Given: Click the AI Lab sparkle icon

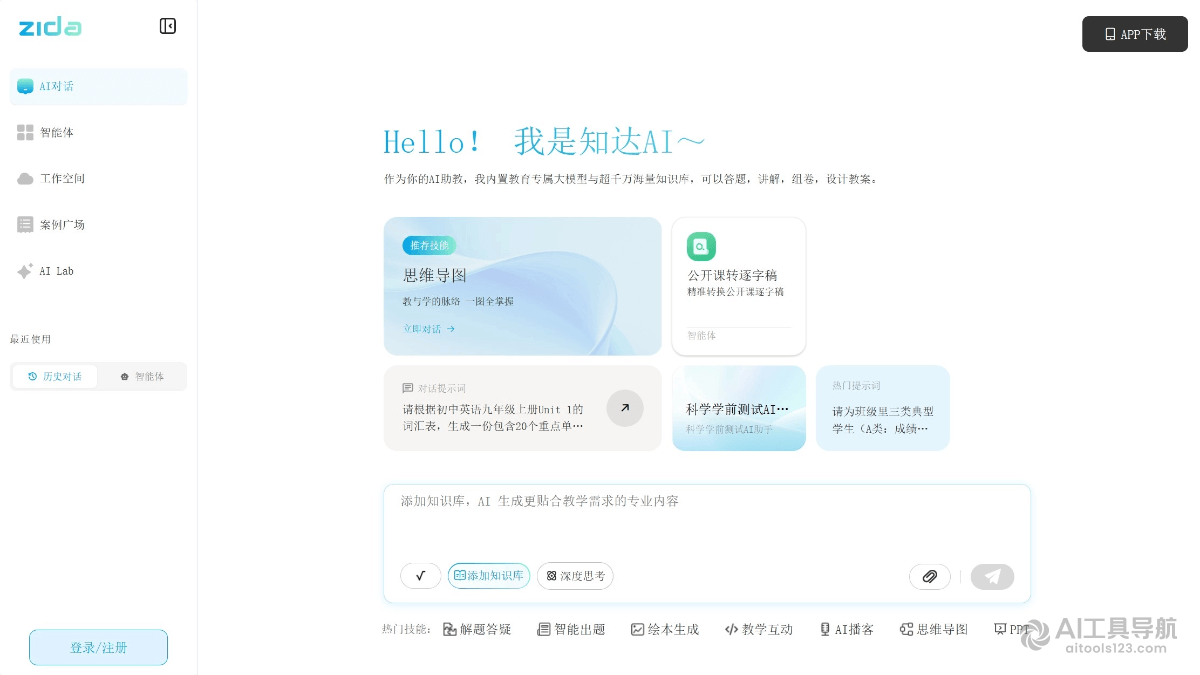Looking at the screenshot, I should [25, 271].
